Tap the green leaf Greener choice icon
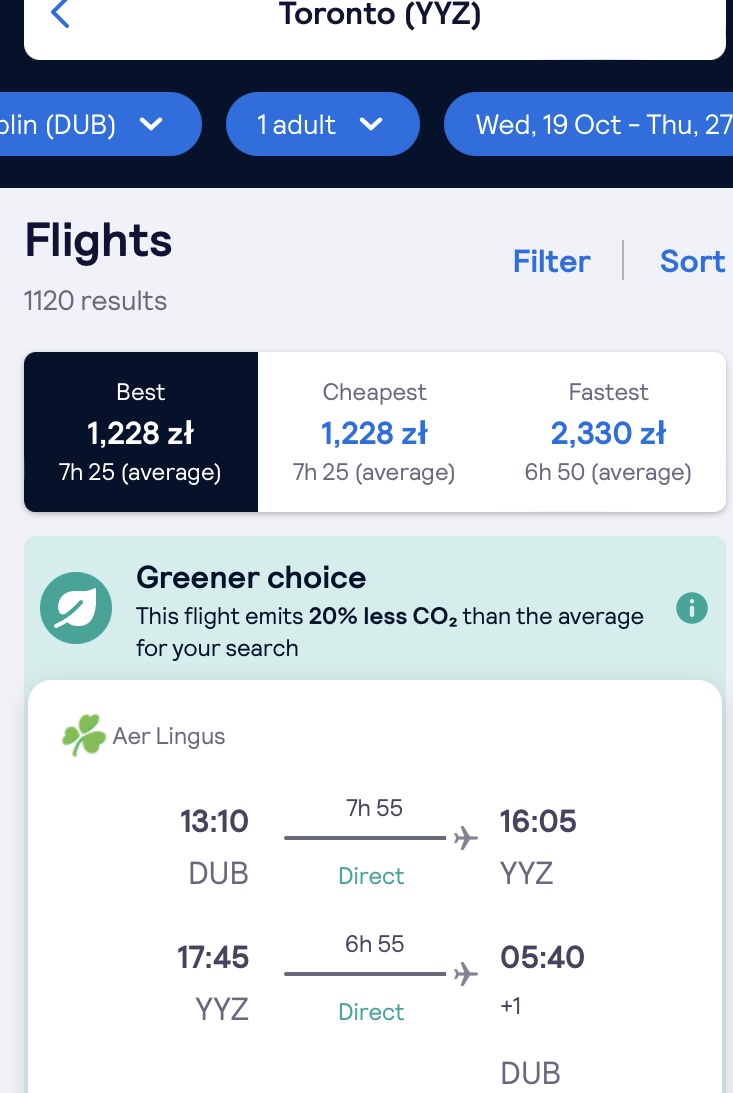 (x=76, y=608)
